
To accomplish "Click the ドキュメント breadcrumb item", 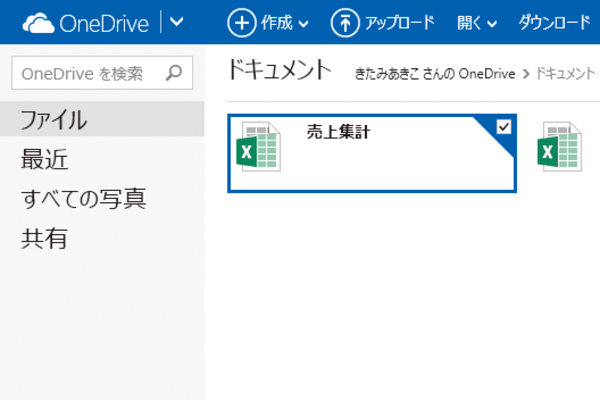I will point(565,73).
